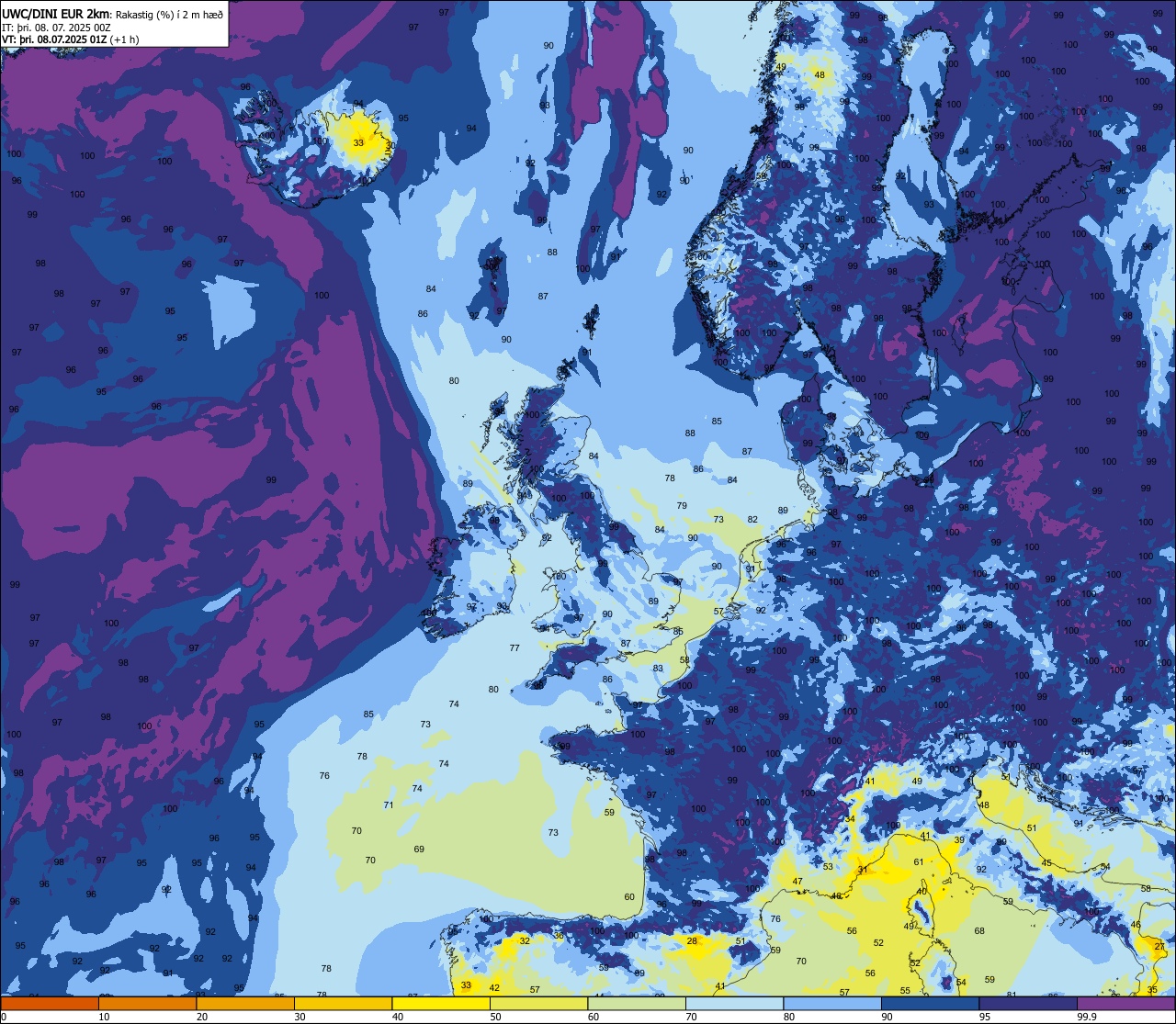
Task: Click the map value '68'
Action: click(x=979, y=930)
